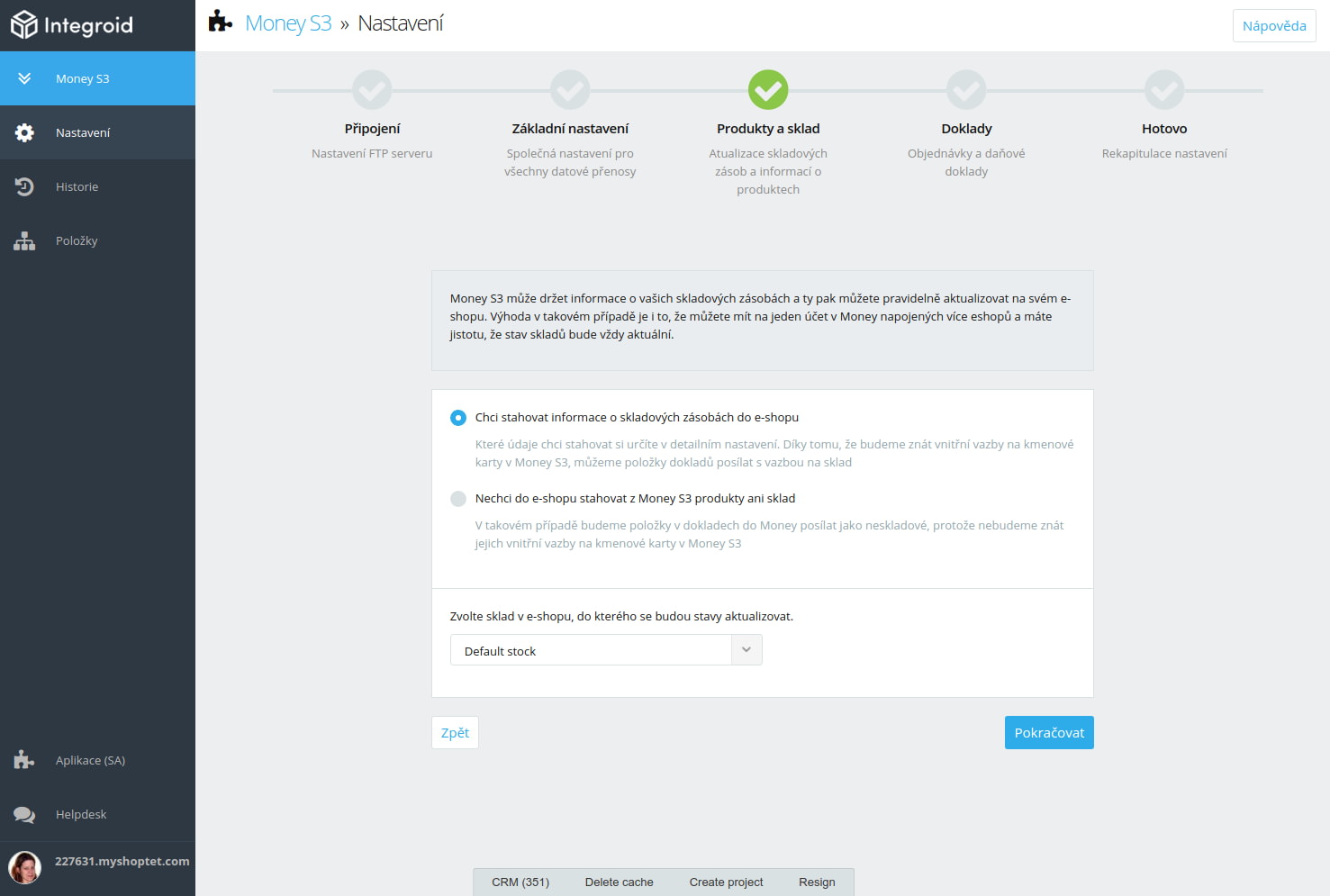This screenshot has width=1330, height=896.
Task: Open Nápověda help button
Action: click(x=1274, y=25)
